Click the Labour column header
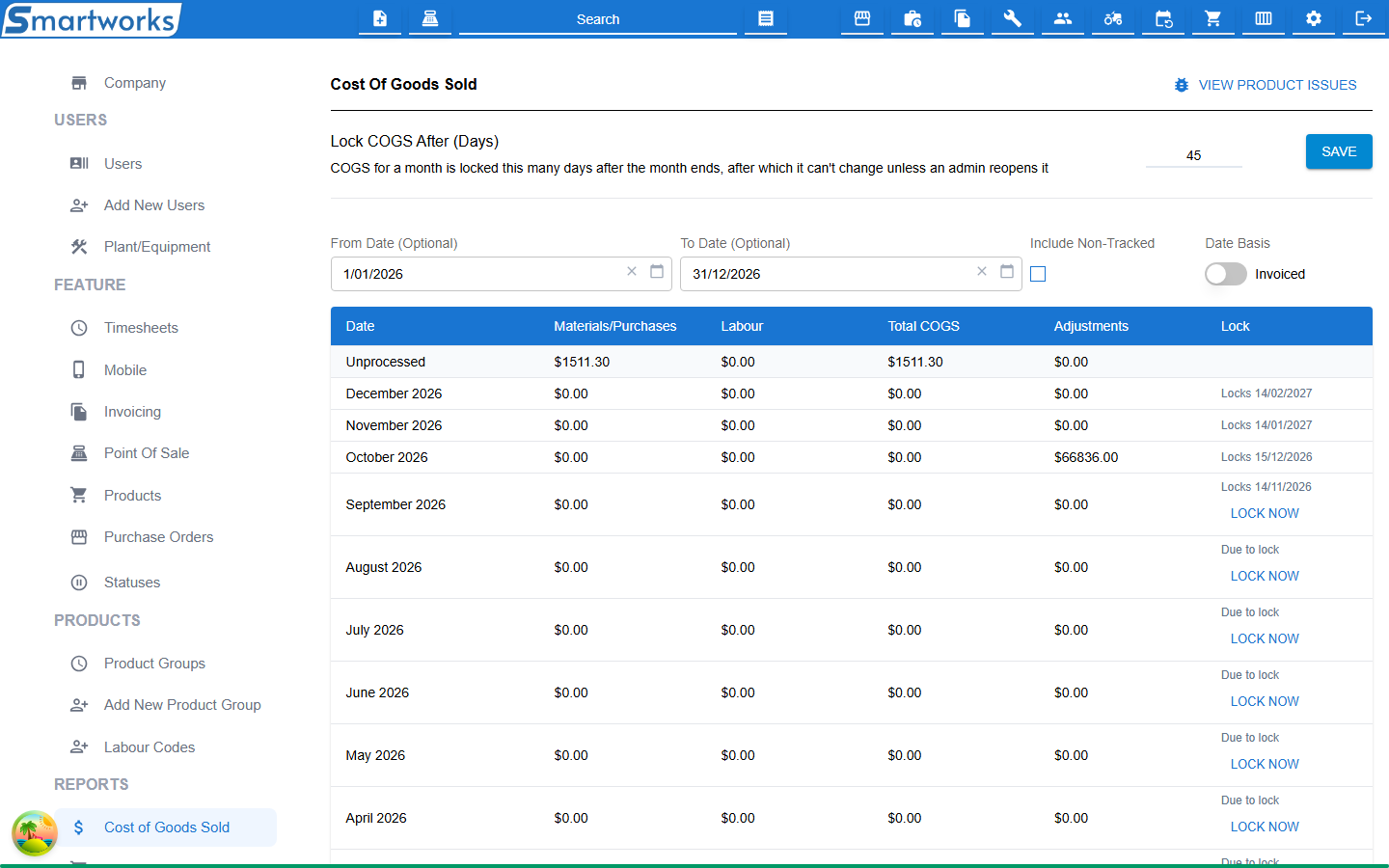Image resolution: width=1389 pixels, height=868 pixels. [742, 326]
